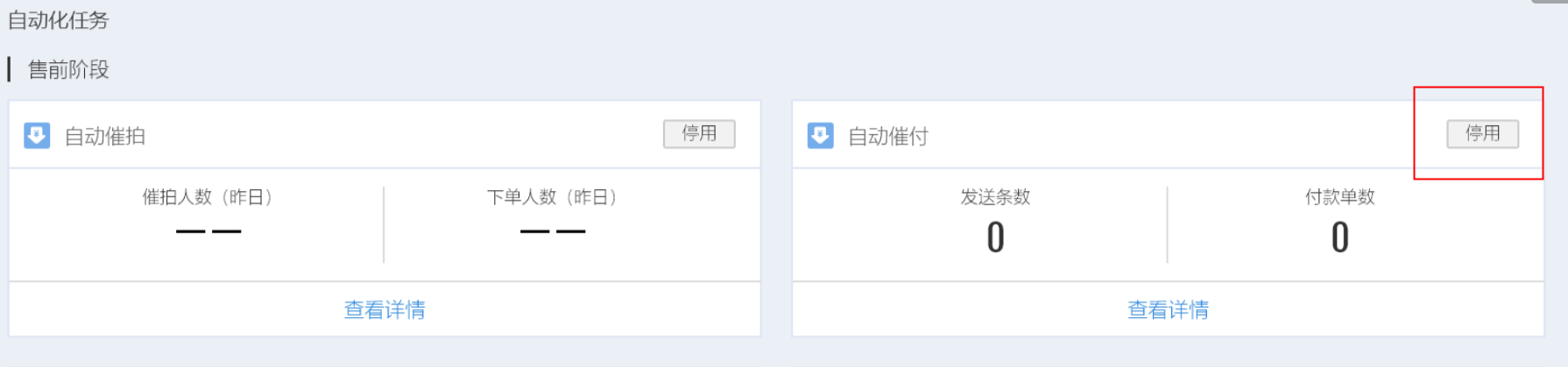Click the 自动催拍 card title
The image size is (1568, 367).
[x=105, y=137]
